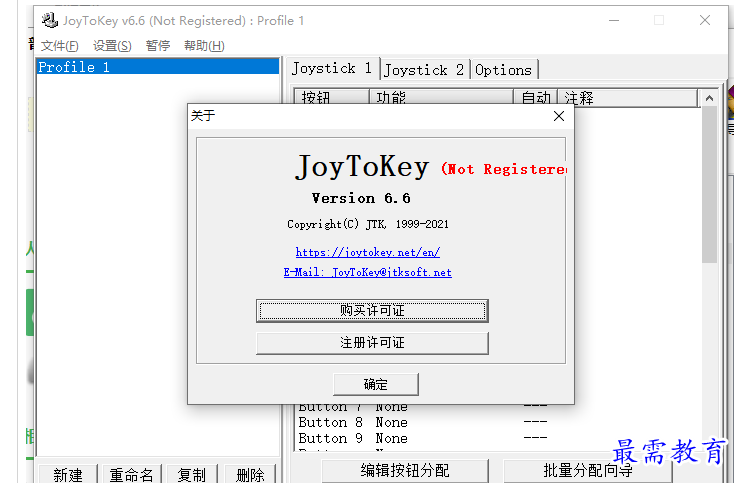This screenshot has height=483, width=734.
Task: Click the button list scroll up arrow
Action: (x=709, y=98)
